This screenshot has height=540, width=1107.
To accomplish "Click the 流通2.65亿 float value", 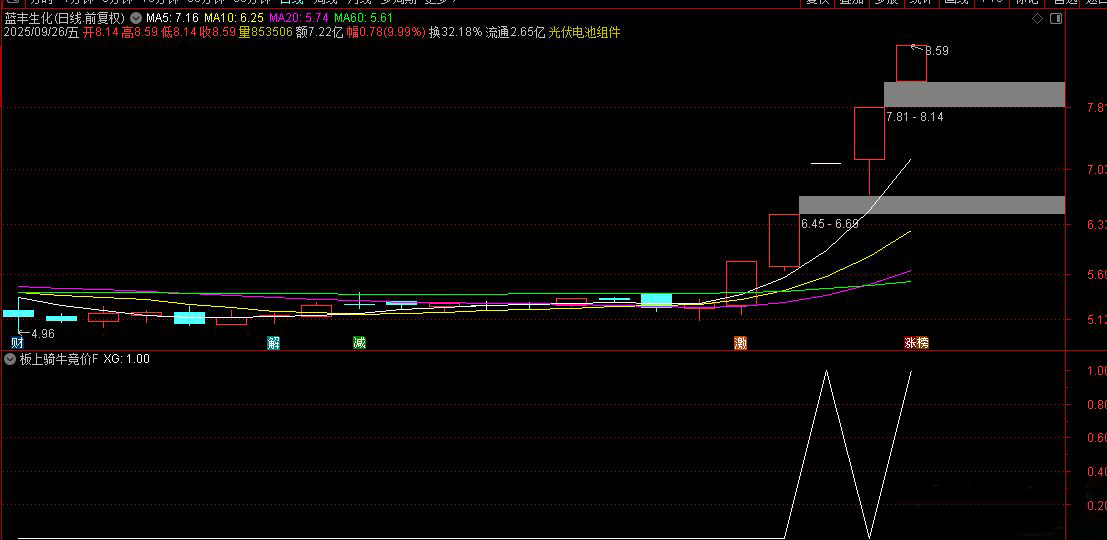I will click(x=515, y=32).
